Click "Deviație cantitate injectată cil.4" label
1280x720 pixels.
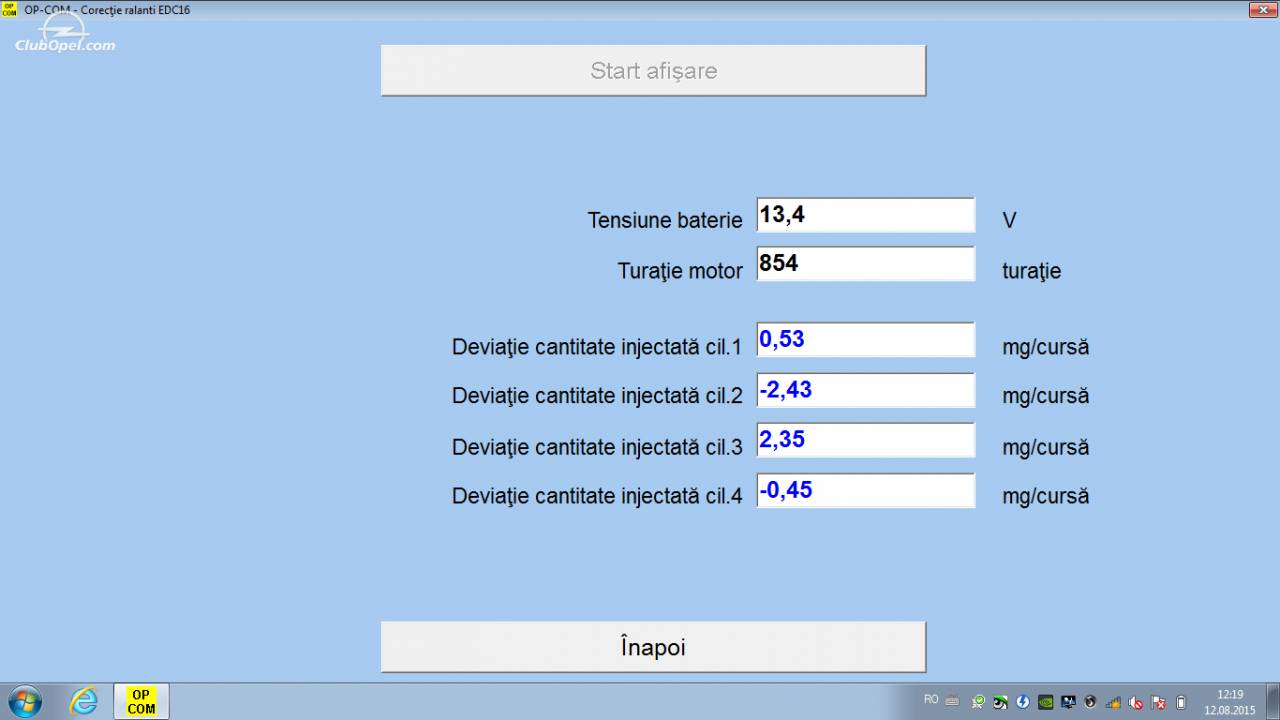coord(597,495)
